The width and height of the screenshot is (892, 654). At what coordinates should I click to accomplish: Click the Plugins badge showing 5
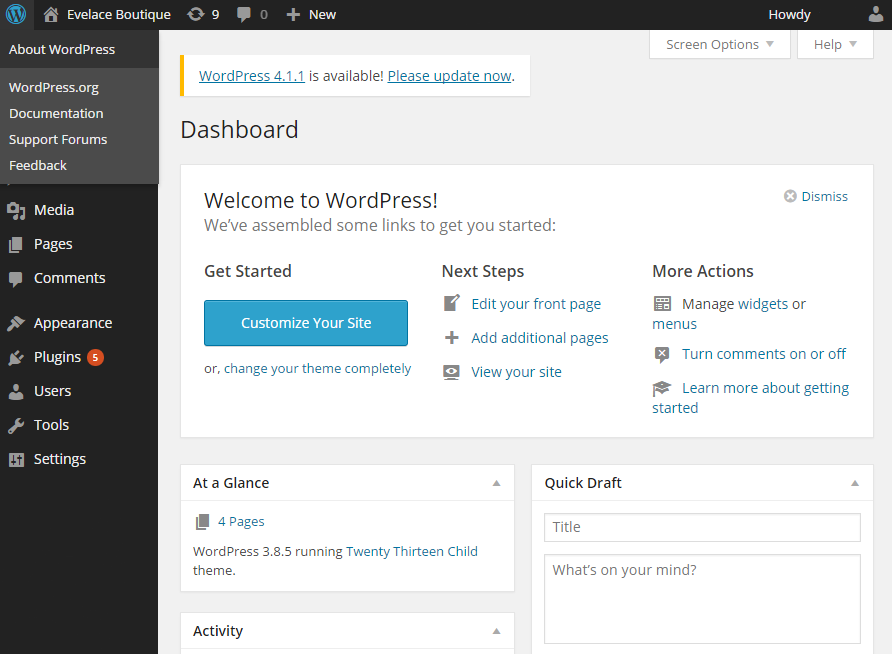point(95,357)
